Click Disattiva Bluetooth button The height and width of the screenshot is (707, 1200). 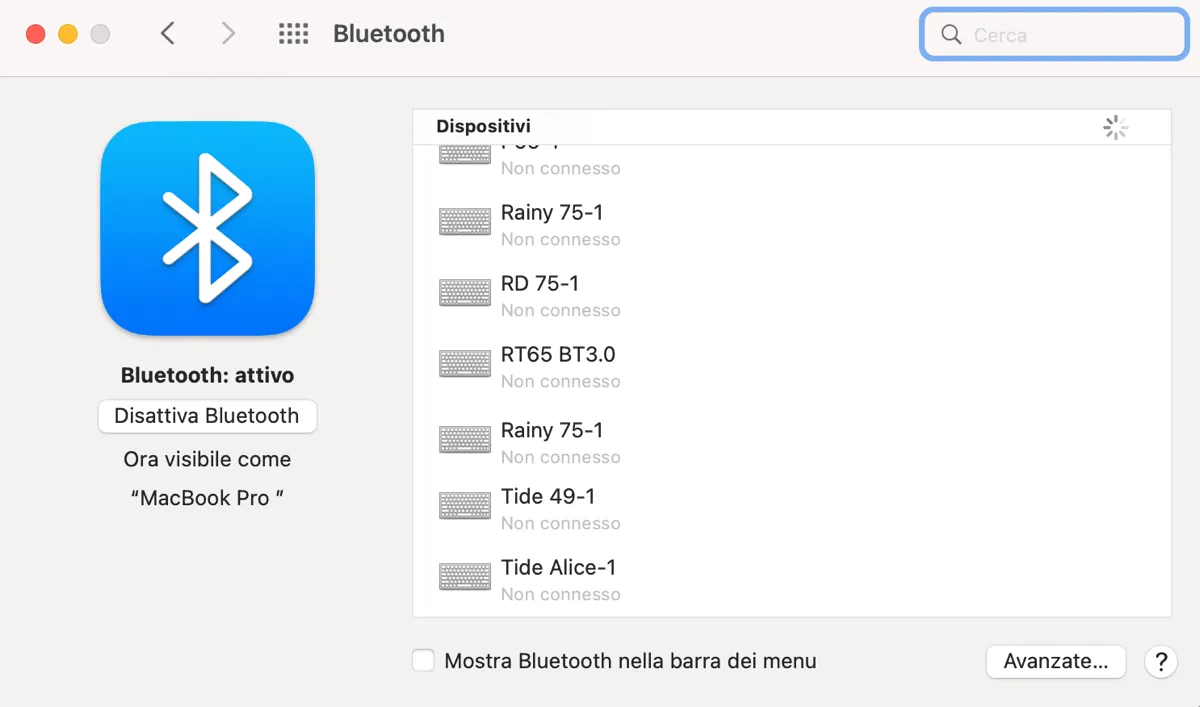207,416
